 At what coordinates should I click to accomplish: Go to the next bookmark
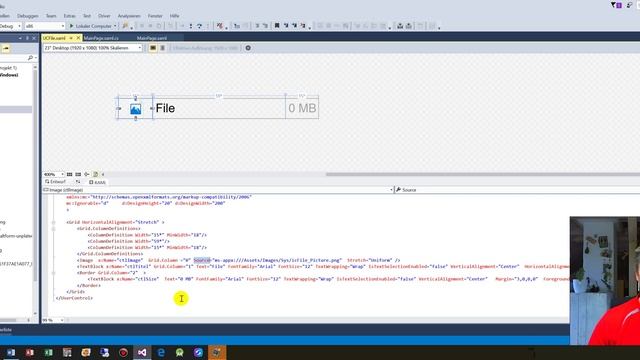pyautogui.click(x=294, y=26)
